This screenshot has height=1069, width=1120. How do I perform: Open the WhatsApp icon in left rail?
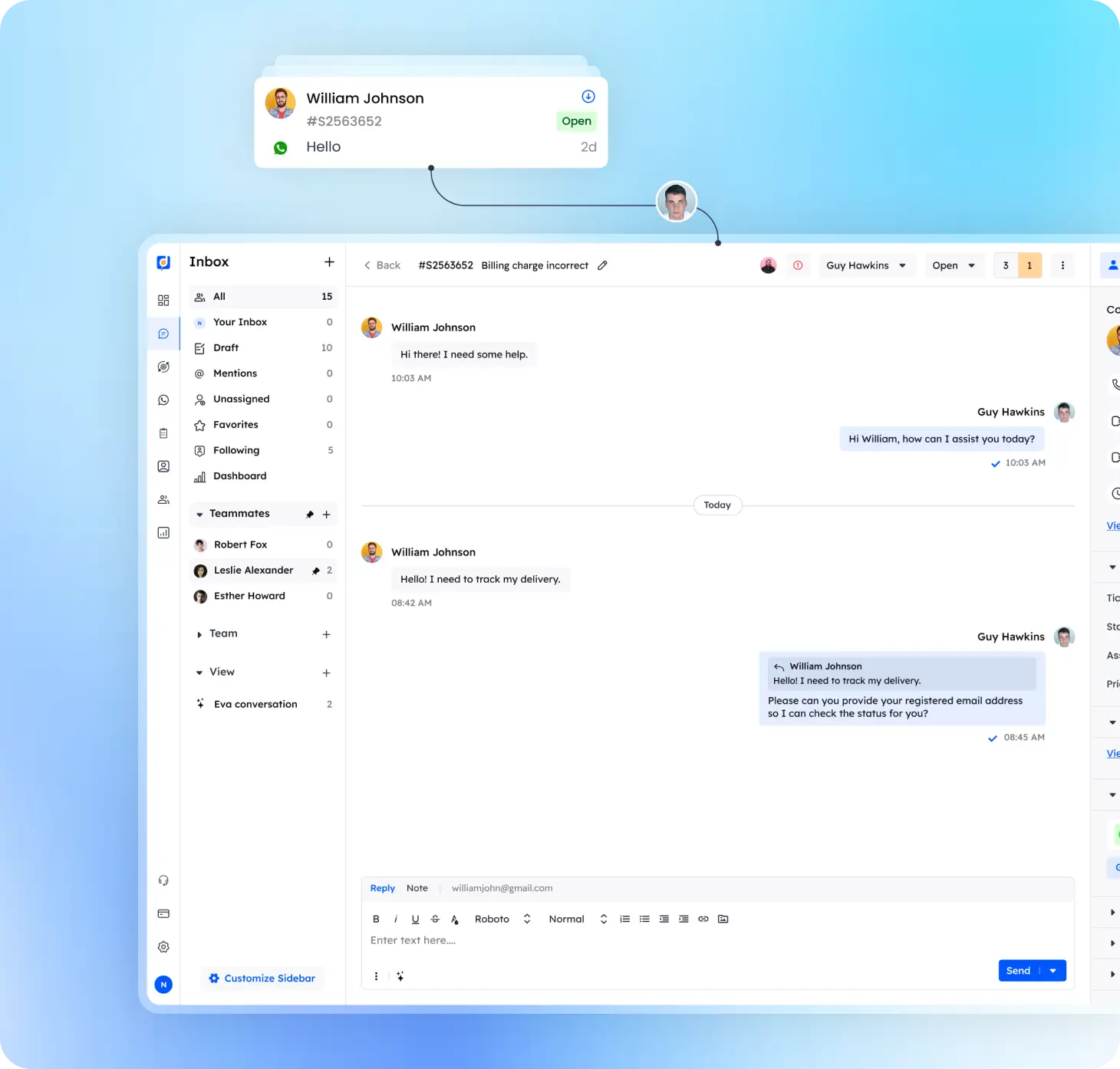pos(163,400)
